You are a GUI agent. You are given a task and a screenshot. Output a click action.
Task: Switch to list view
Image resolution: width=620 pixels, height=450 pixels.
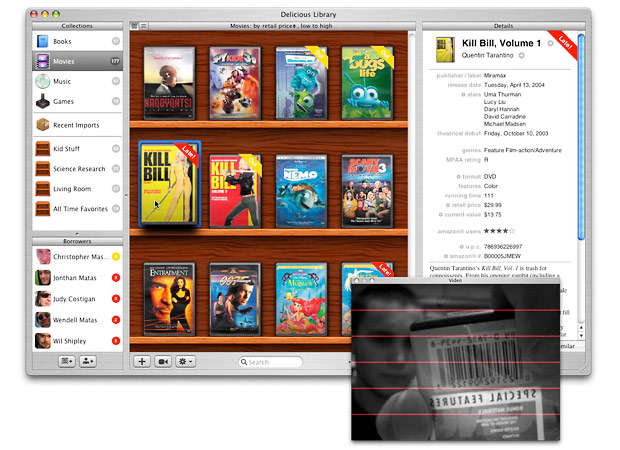point(145,25)
